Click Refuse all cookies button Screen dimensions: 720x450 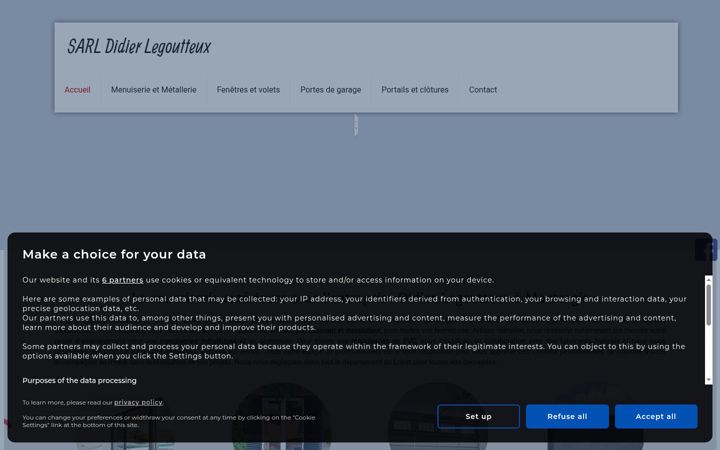(567, 416)
